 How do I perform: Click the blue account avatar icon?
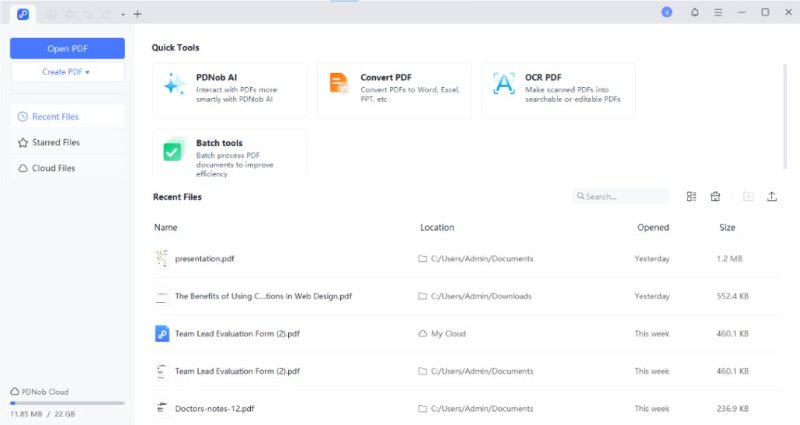pyautogui.click(x=666, y=13)
